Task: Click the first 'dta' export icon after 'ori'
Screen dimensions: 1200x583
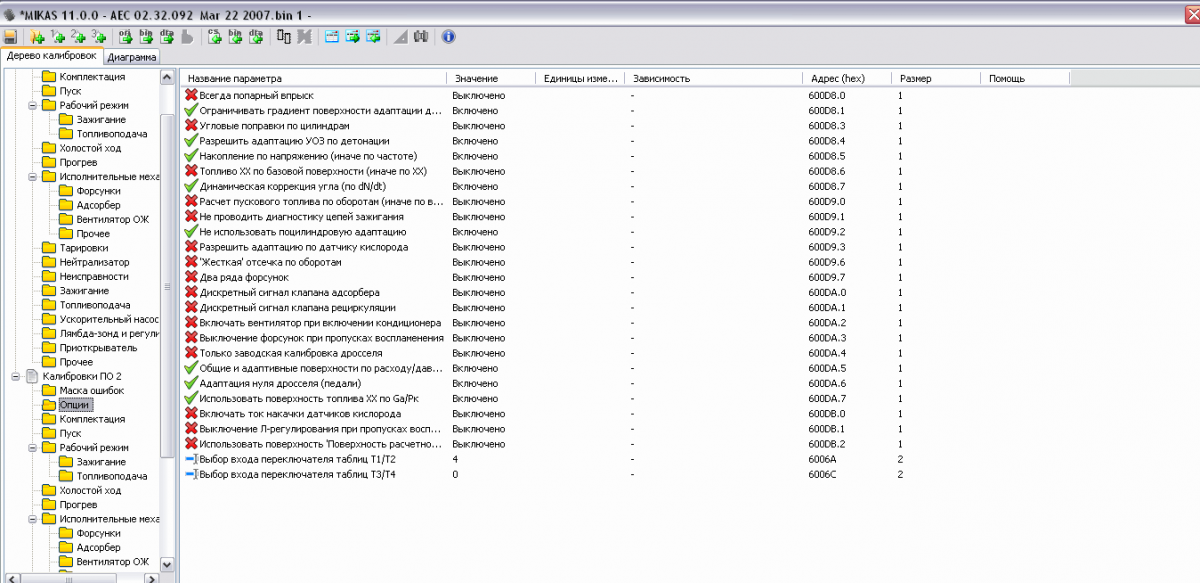Action: pyautogui.click(x=166, y=37)
